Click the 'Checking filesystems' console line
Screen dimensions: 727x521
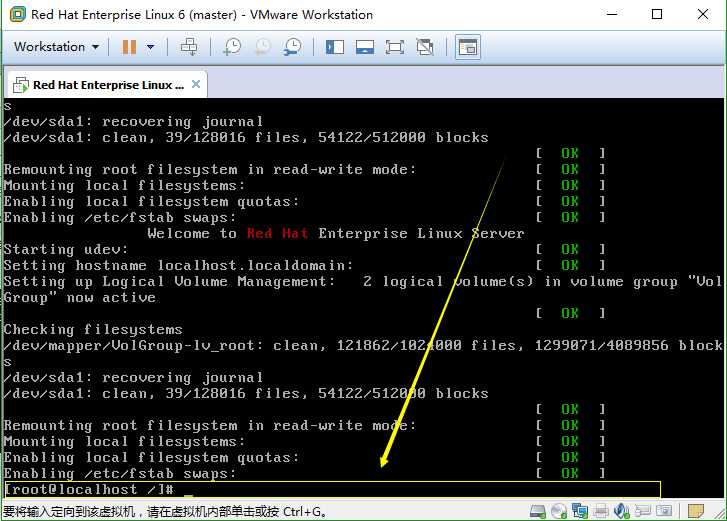(x=93, y=330)
